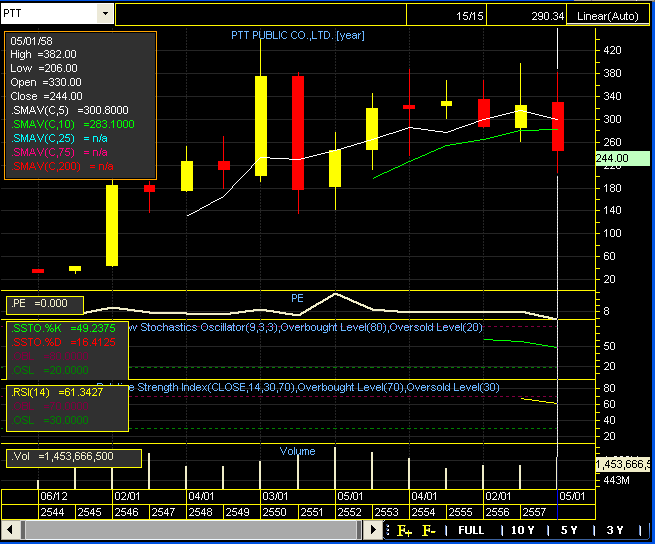Click the 420 price axis label
Image resolution: width=656 pixels, height=544 pixels.
pyautogui.click(x=612, y=50)
